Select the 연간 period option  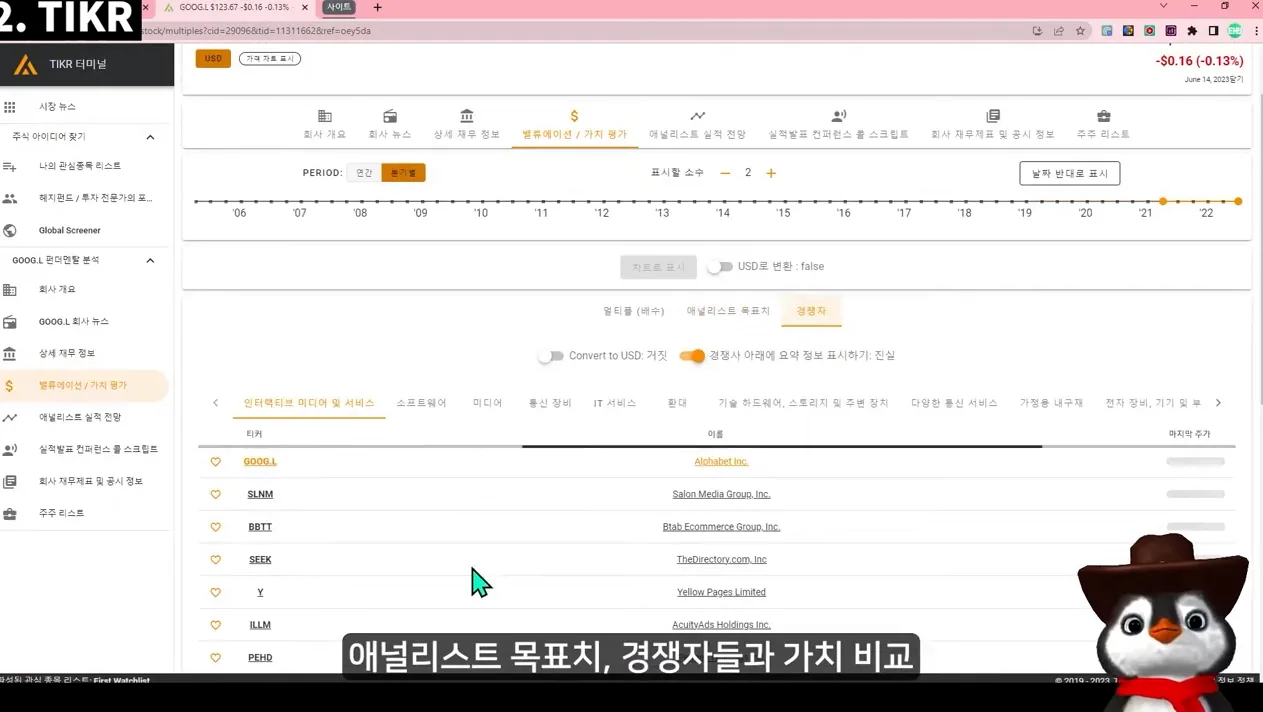click(x=364, y=173)
